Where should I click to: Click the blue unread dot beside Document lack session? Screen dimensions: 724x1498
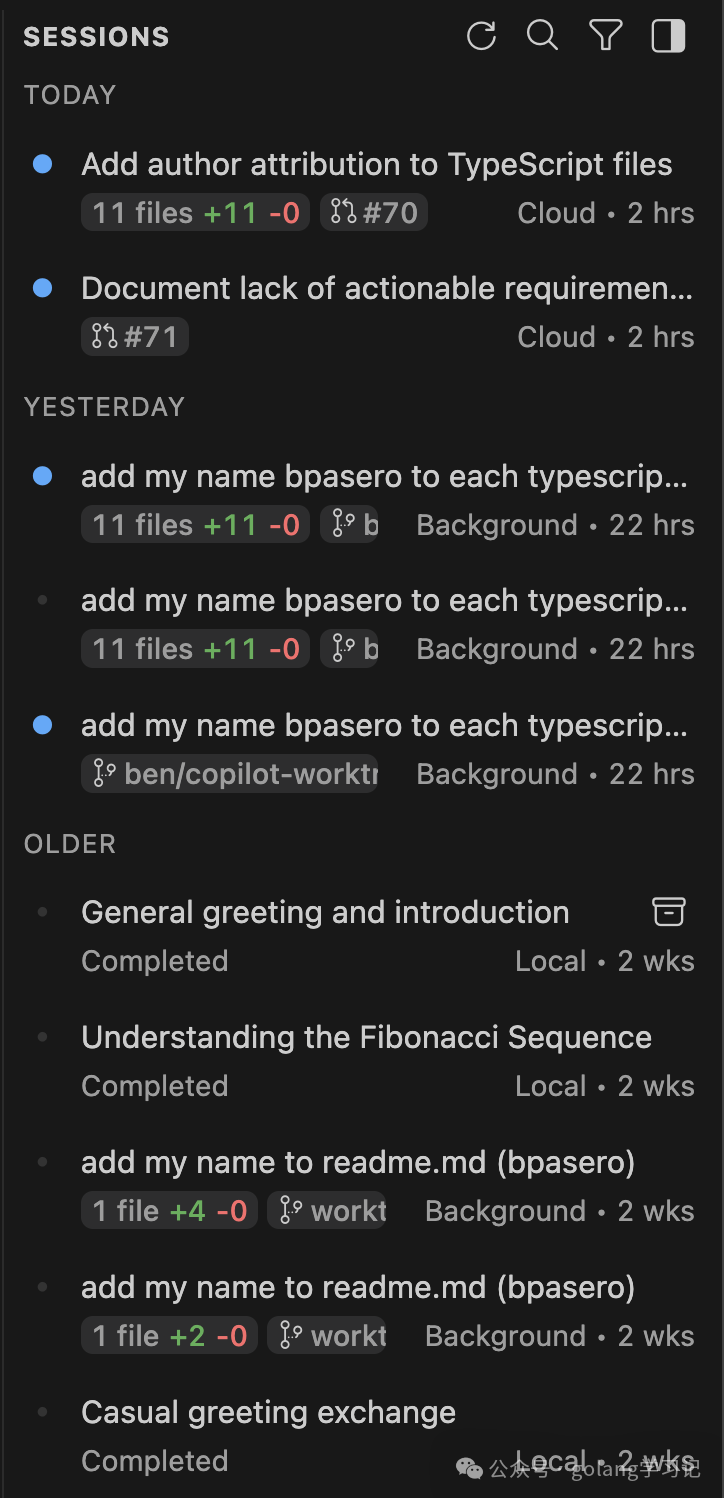42,288
